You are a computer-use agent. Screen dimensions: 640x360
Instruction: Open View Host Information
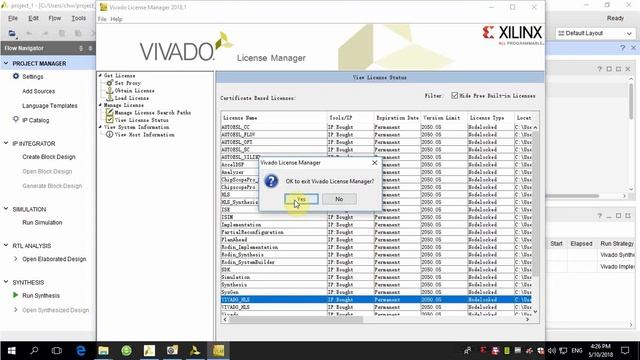[x=144, y=135]
